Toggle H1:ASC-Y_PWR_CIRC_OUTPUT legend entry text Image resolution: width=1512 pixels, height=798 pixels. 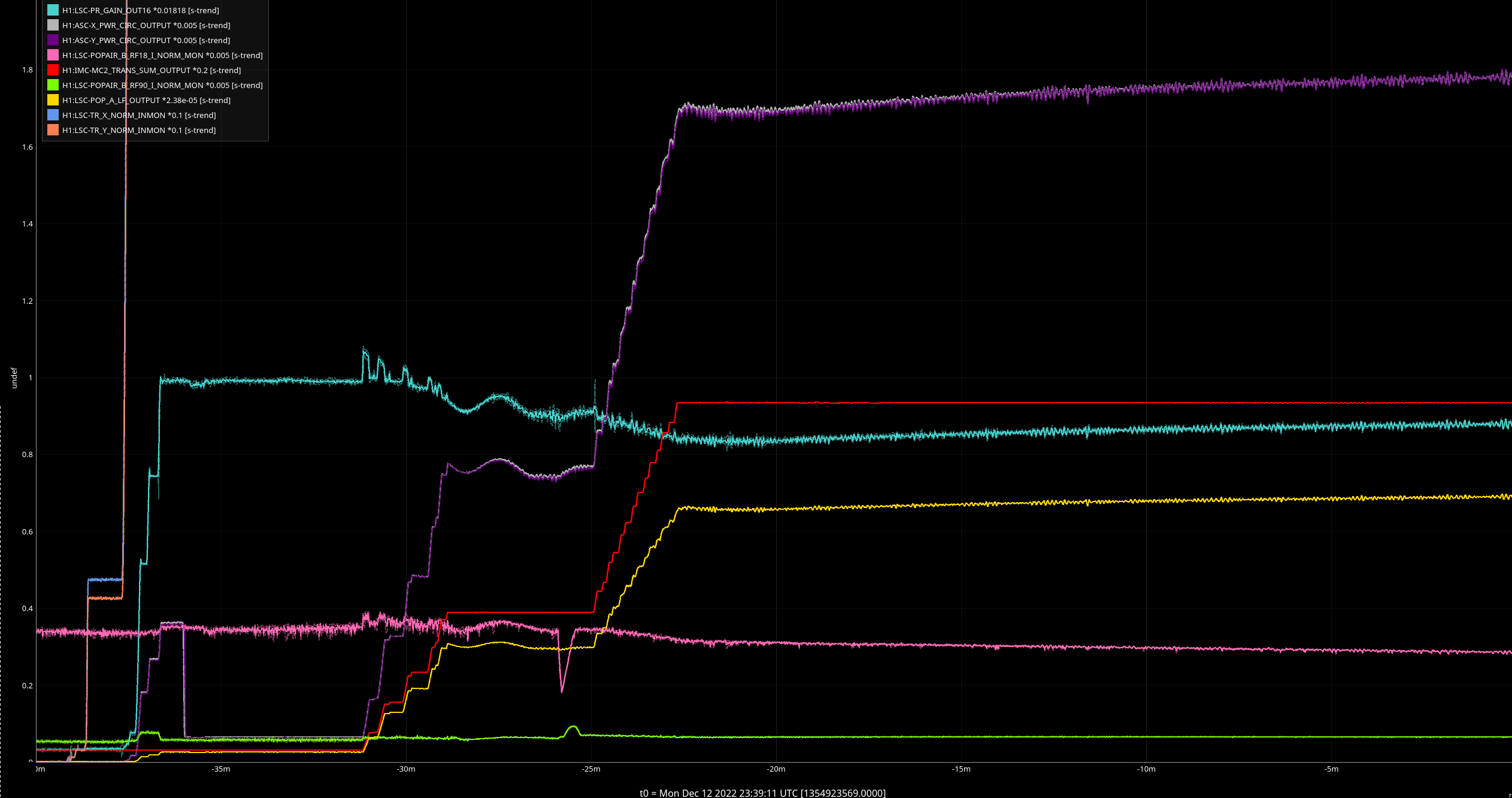click(x=146, y=40)
